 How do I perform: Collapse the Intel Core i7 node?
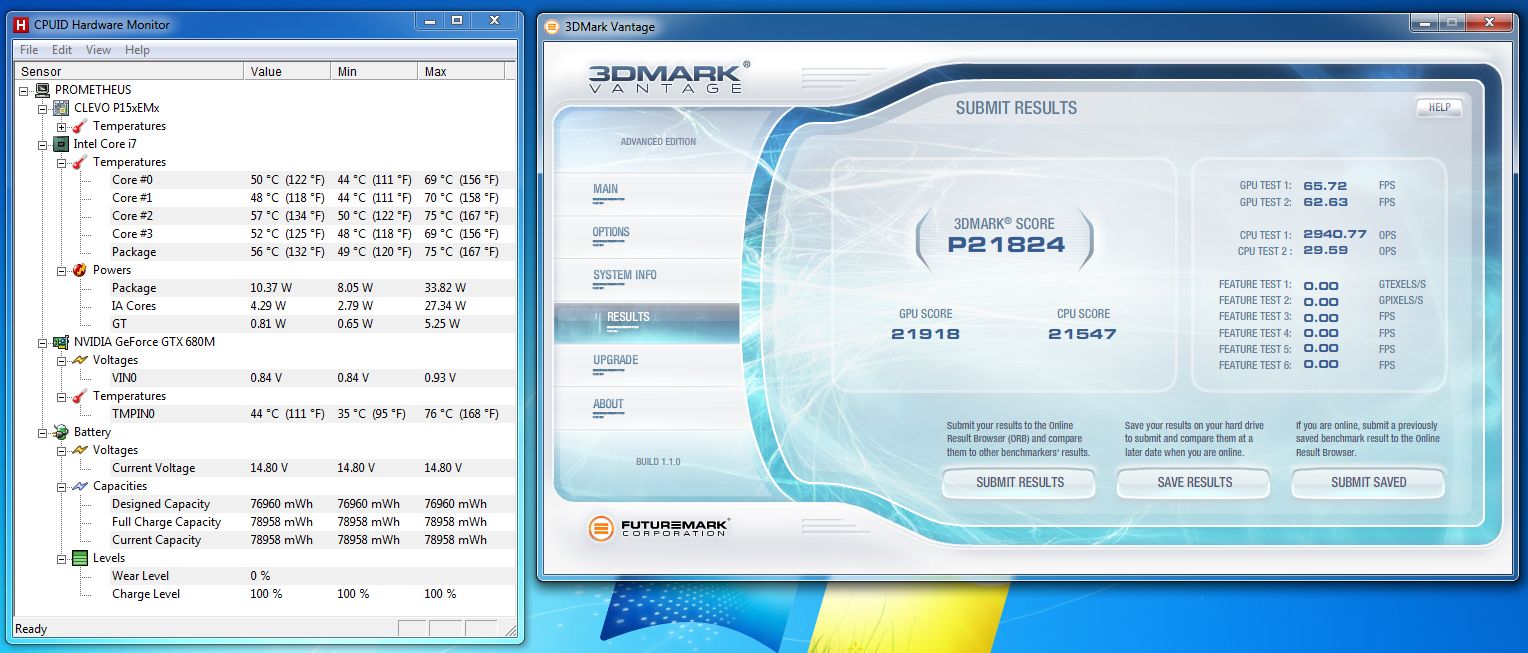tap(43, 144)
